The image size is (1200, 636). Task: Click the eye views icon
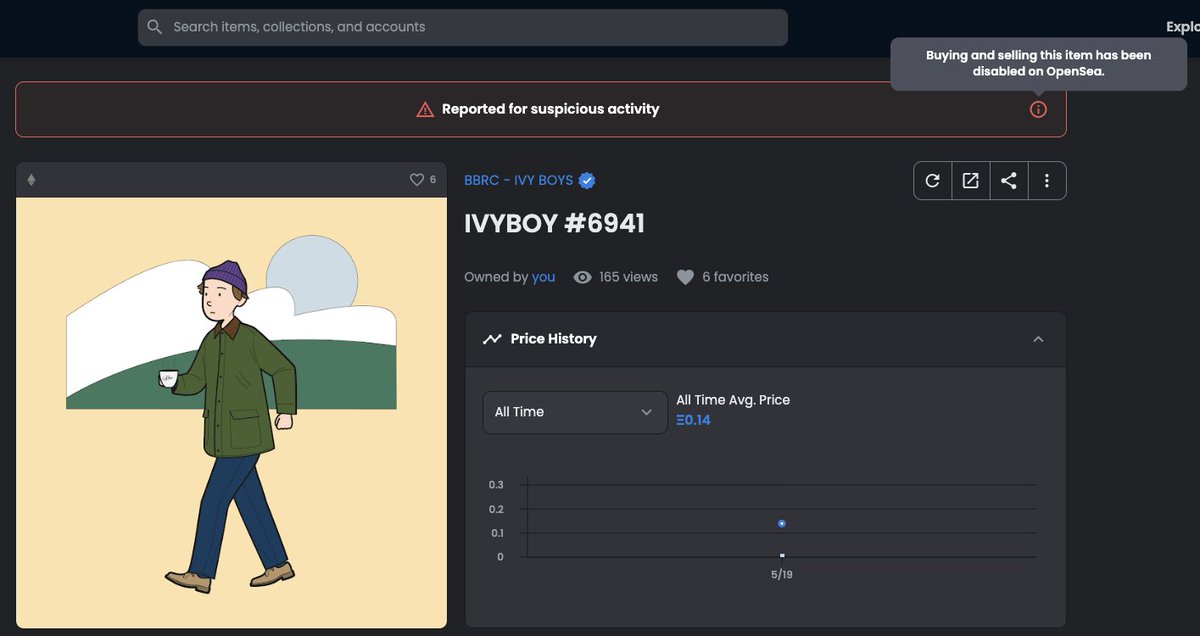pos(582,277)
